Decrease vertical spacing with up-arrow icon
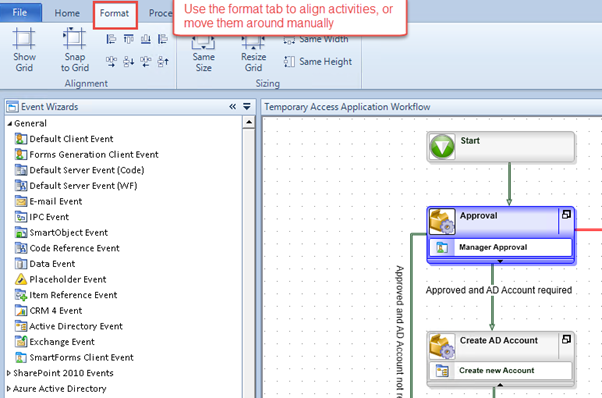 pos(163,61)
